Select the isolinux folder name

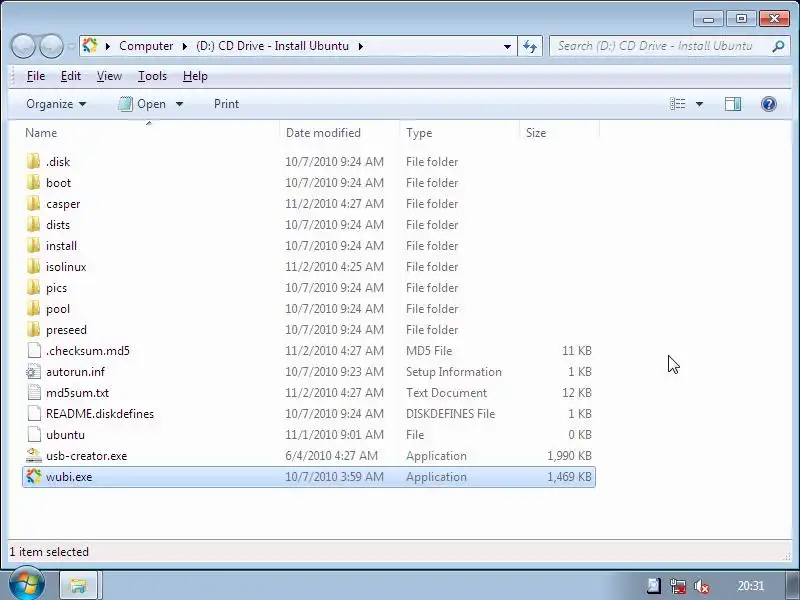pos(66,267)
